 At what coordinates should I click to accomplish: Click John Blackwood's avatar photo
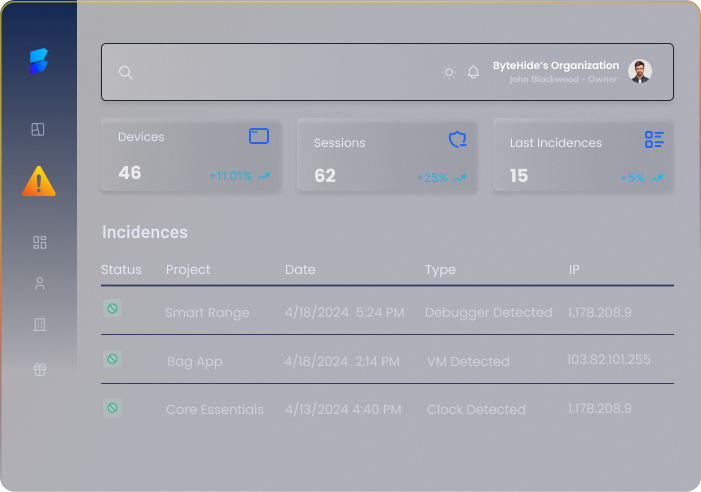[x=640, y=71]
